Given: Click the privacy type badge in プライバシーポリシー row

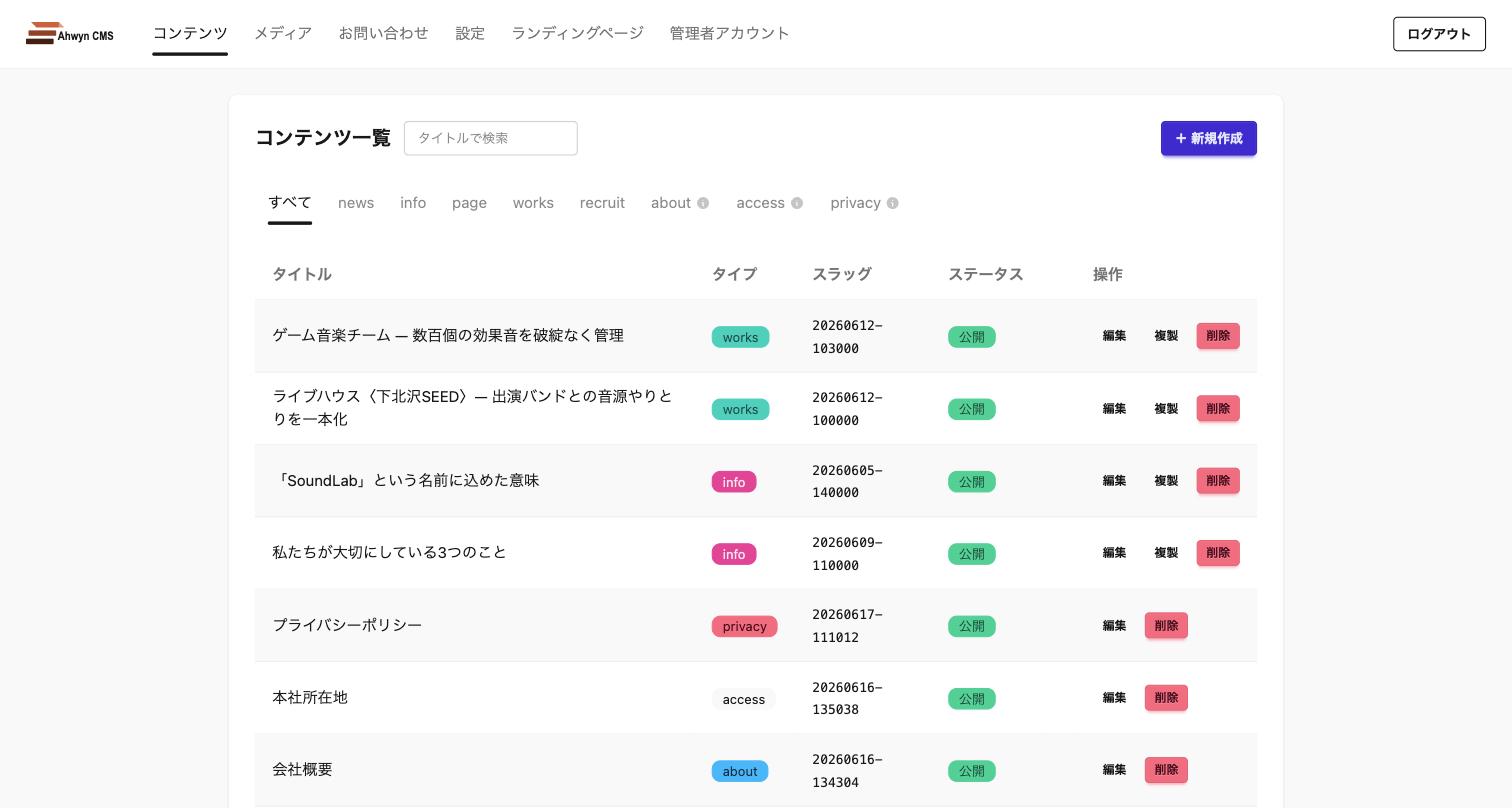Looking at the screenshot, I should coord(744,626).
